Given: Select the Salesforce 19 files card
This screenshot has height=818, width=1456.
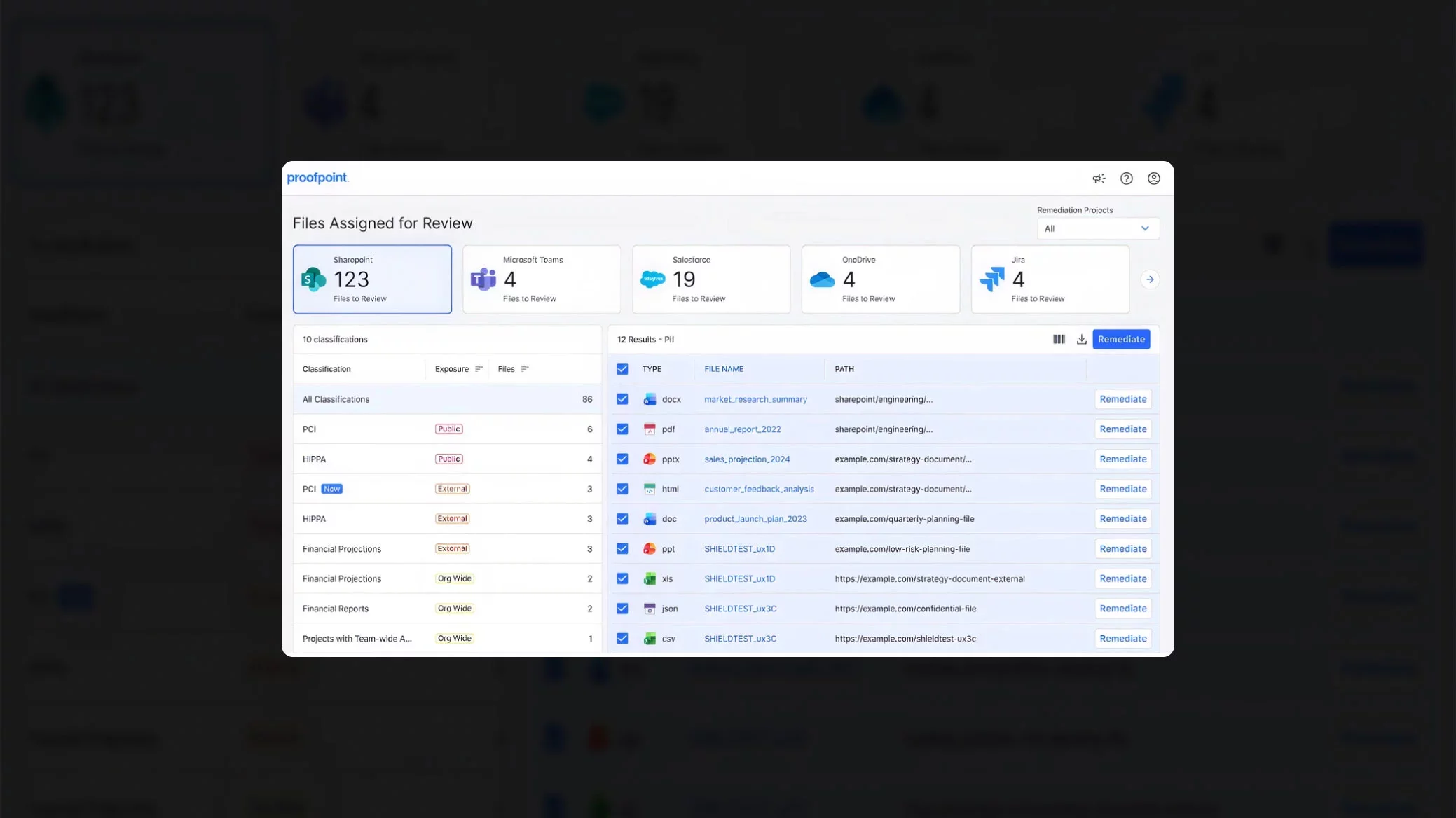Looking at the screenshot, I should (711, 279).
